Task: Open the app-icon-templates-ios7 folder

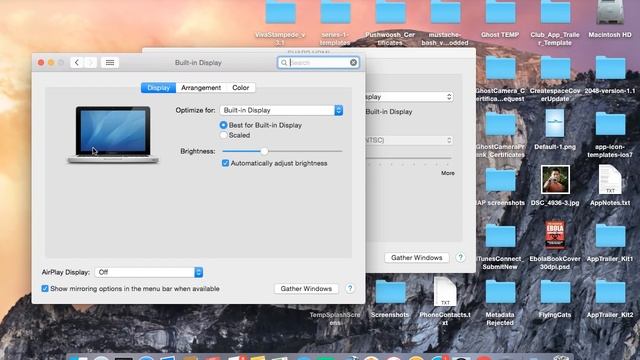Action: (610, 124)
